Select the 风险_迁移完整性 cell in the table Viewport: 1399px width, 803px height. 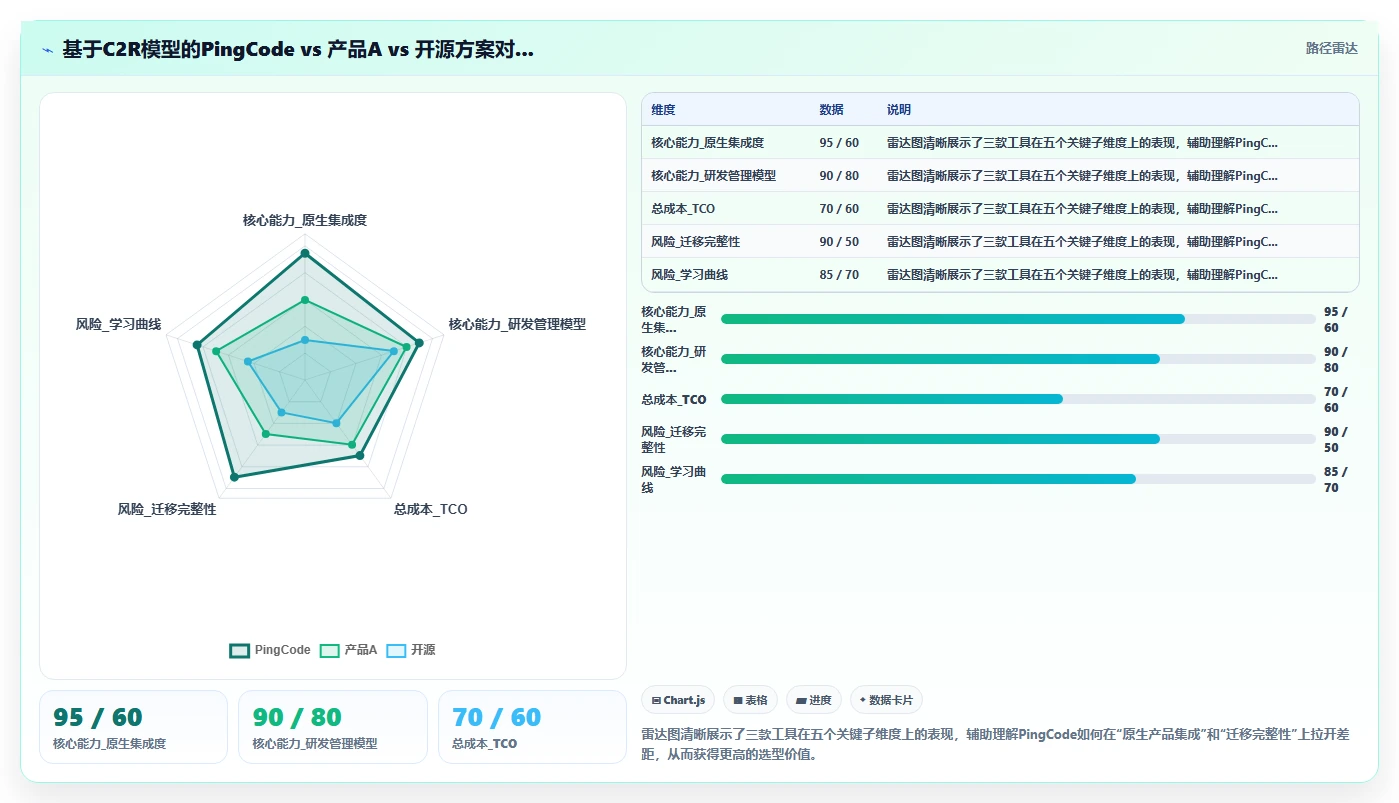click(x=695, y=242)
